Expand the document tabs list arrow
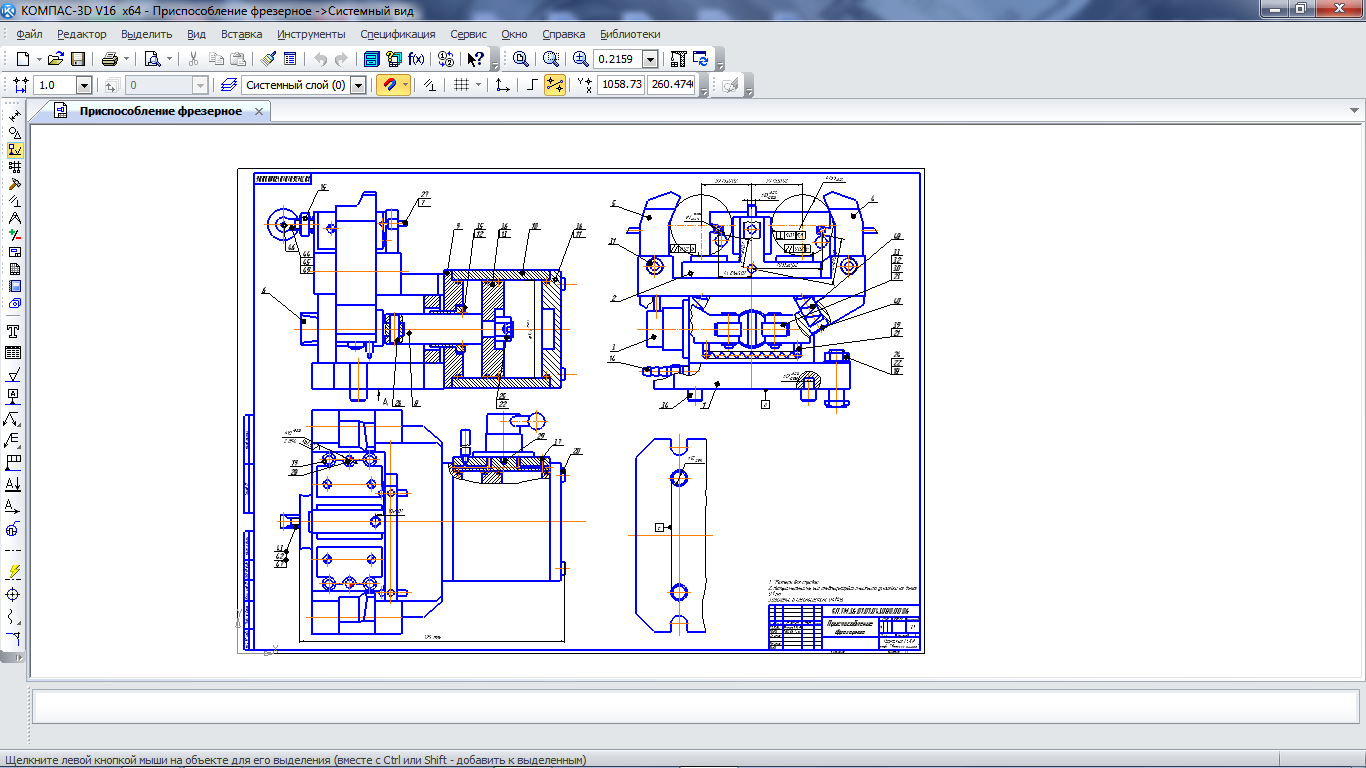 (1353, 110)
